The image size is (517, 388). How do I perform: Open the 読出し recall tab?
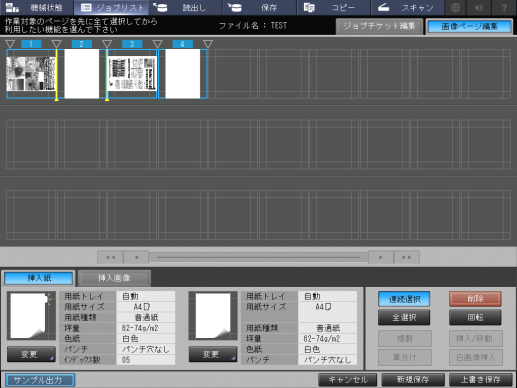[185, 7]
